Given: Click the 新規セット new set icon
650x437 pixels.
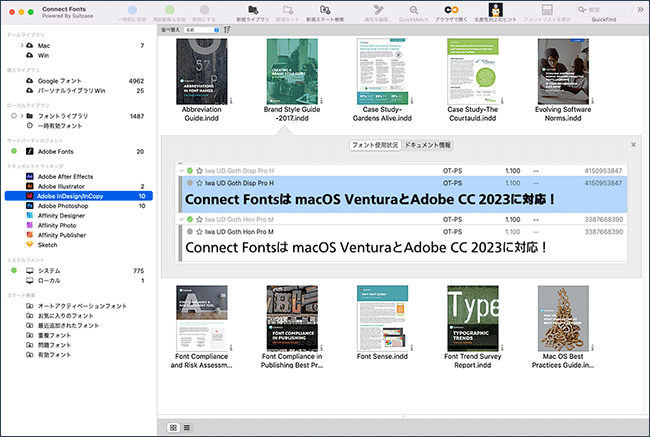Looking at the screenshot, I should (288, 10).
